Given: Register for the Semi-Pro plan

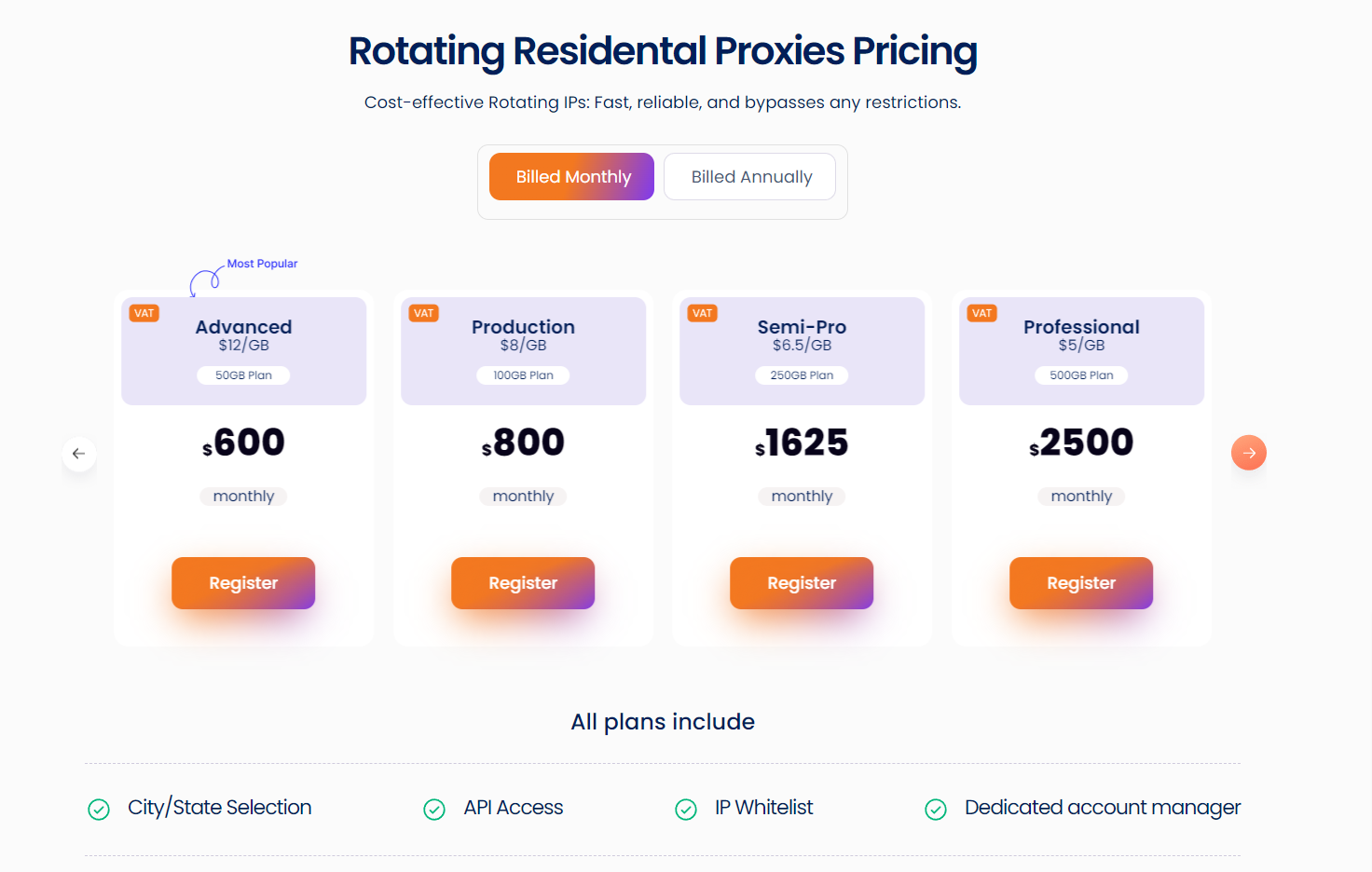Looking at the screenshot, I should (x=802, y=583).
